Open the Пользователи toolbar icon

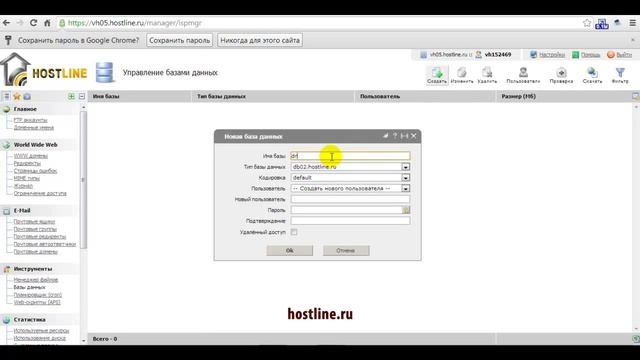[x=523, y=76]
